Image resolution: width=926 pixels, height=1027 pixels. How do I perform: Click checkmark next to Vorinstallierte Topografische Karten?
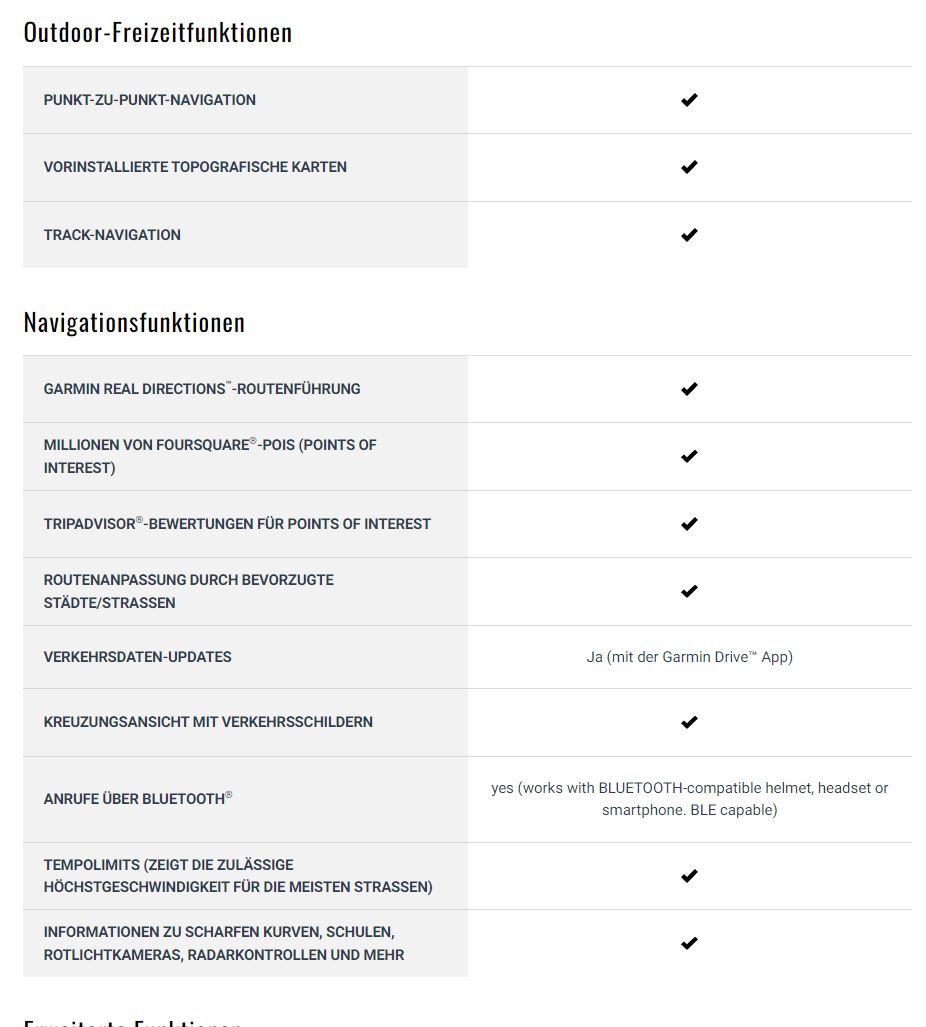tap(689, 167)
